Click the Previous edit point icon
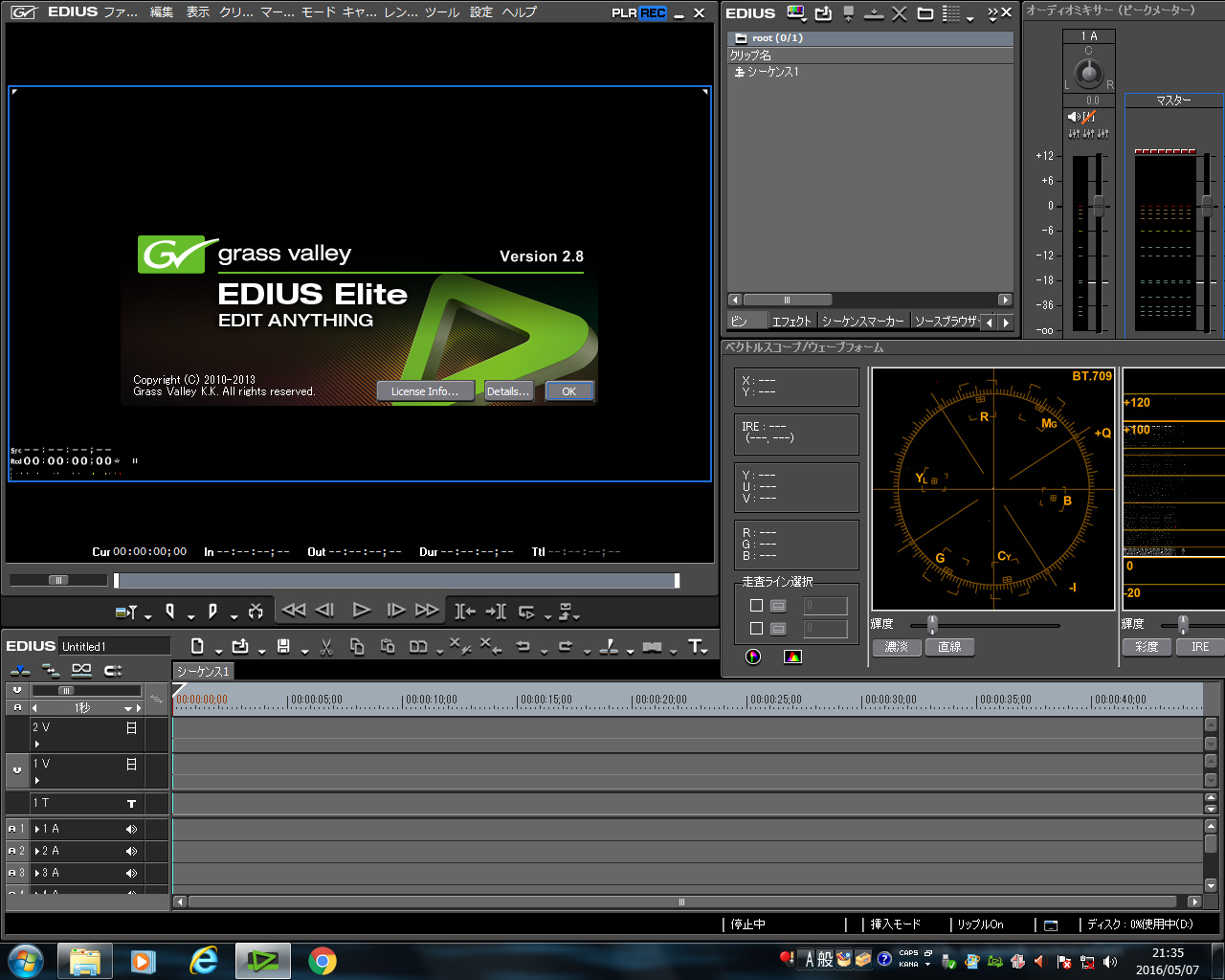This screenshot has height=980, width=1225. (x=464, y=611)
